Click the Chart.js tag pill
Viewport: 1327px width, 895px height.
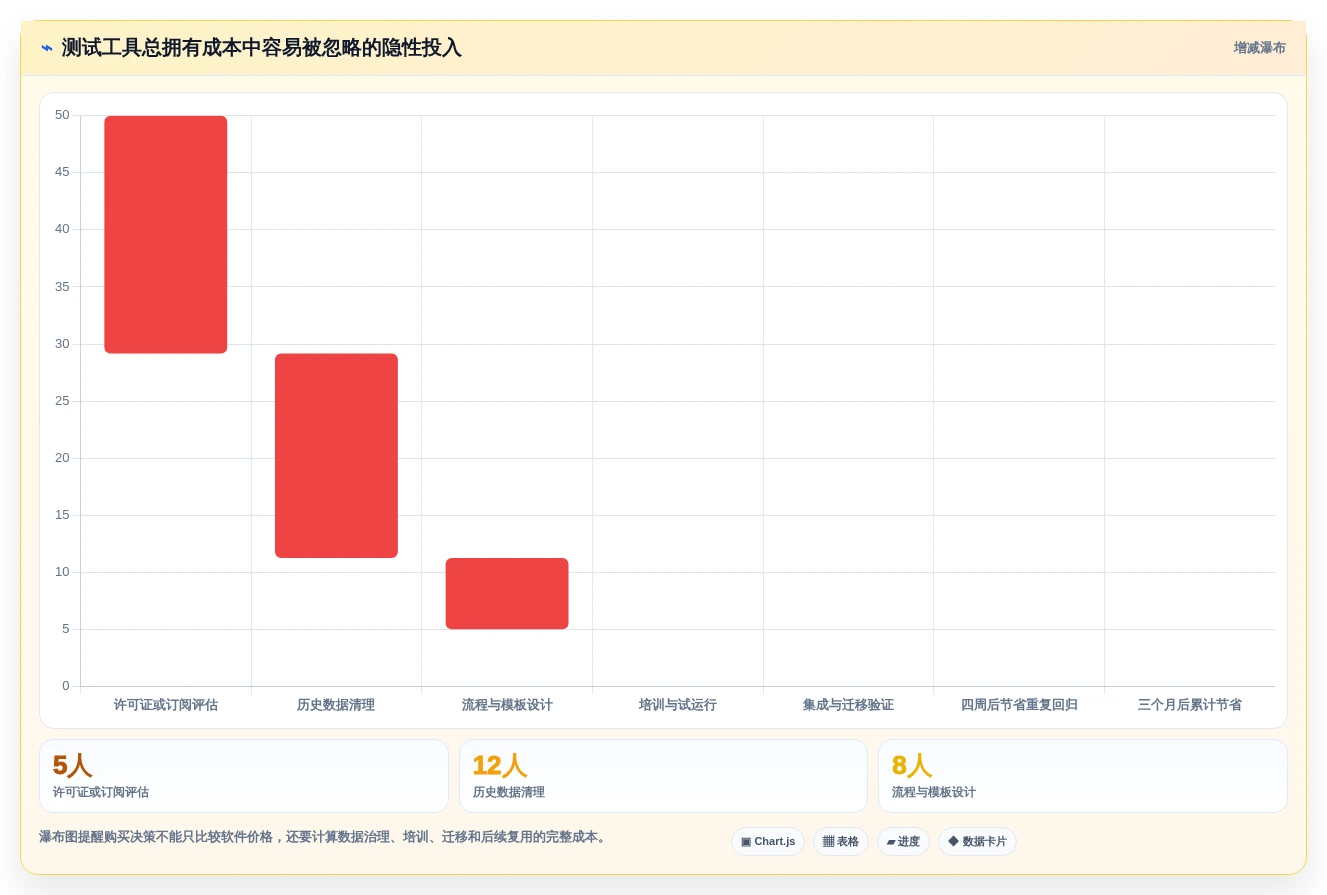768,842
